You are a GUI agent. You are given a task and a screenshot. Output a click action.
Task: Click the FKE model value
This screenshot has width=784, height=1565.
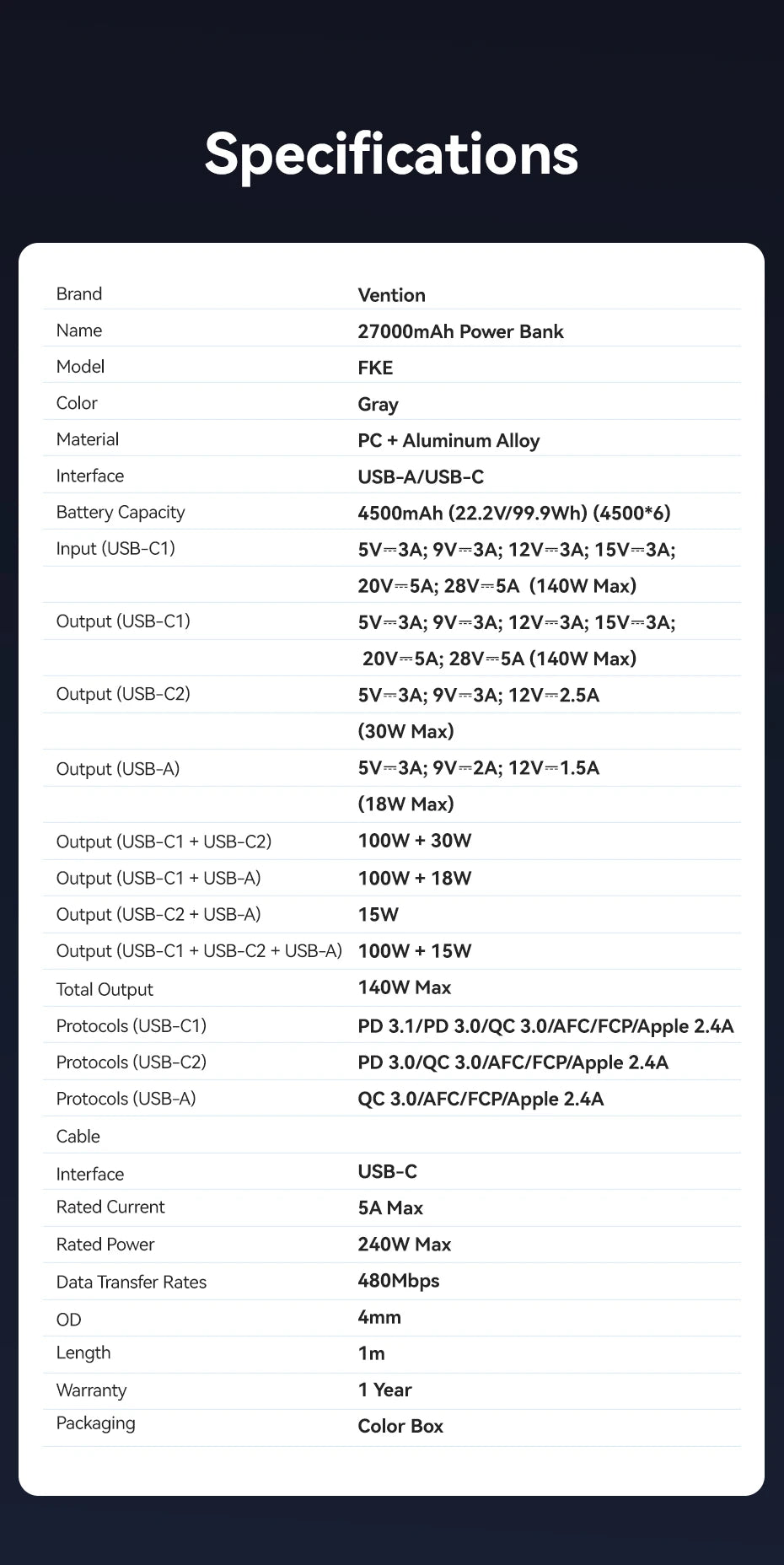point(375,368)
